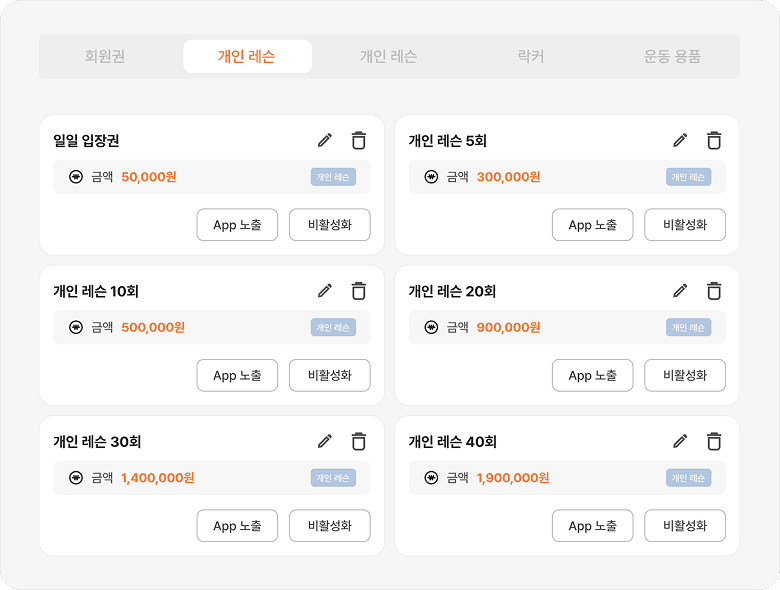780x590 pixels.
Task: Remove 개인 레슨 20회 using trash icon
Action: [x=714, y=291]
